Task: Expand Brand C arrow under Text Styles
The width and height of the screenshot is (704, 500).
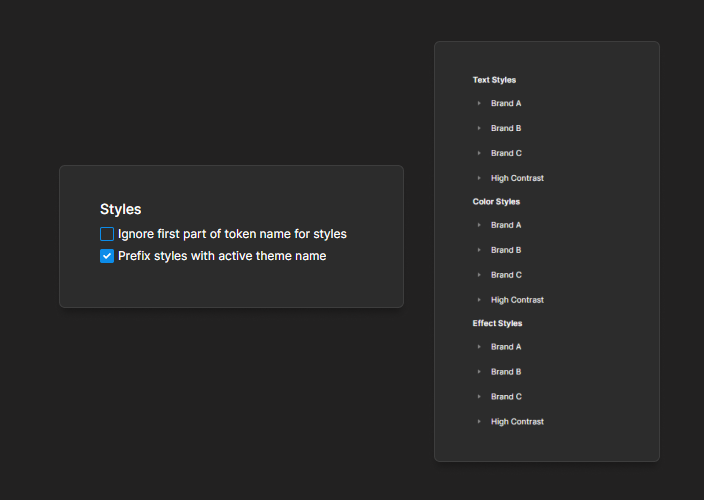Action: (x=479, y=153)
